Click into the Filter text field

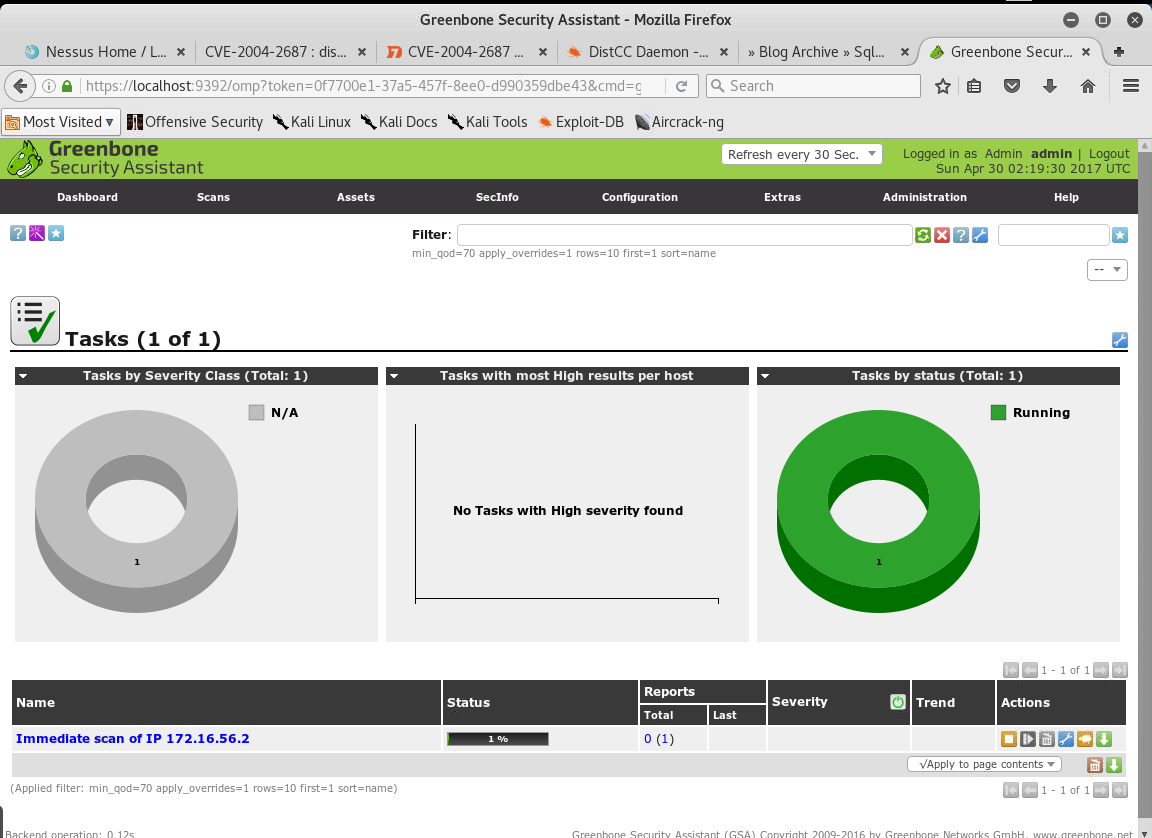685,235
